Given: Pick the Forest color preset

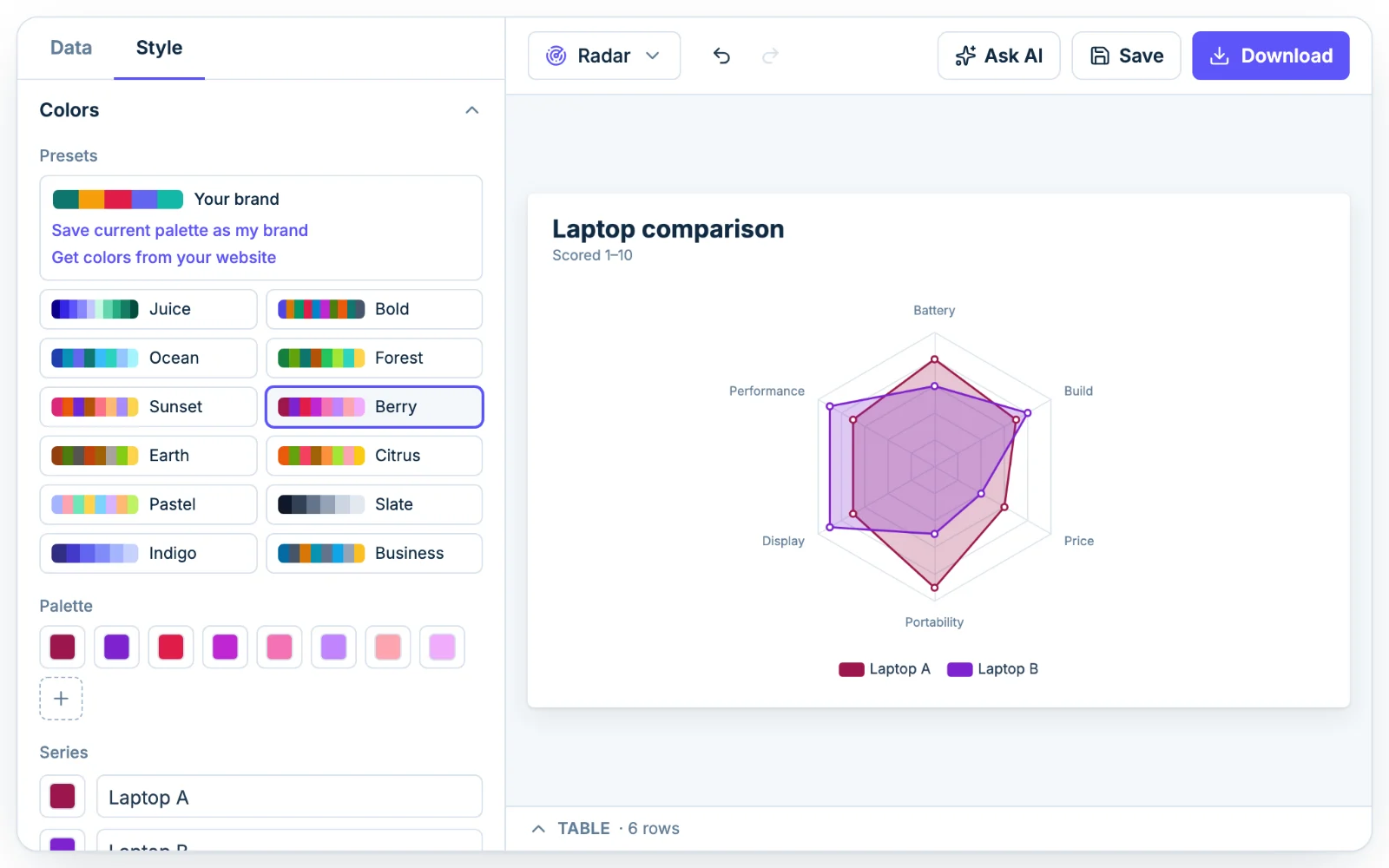Looking at the screenshot, I should tap(374, 358).
